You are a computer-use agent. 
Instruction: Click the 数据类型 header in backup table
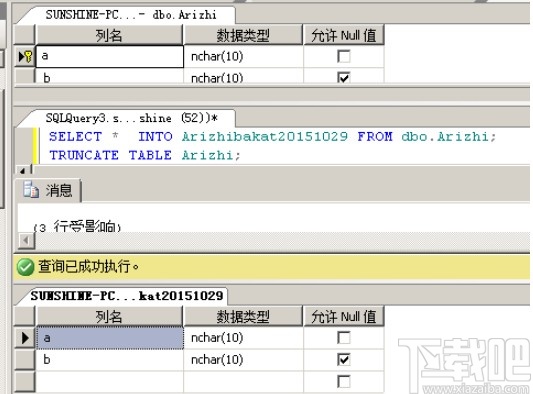pos(243,316)
